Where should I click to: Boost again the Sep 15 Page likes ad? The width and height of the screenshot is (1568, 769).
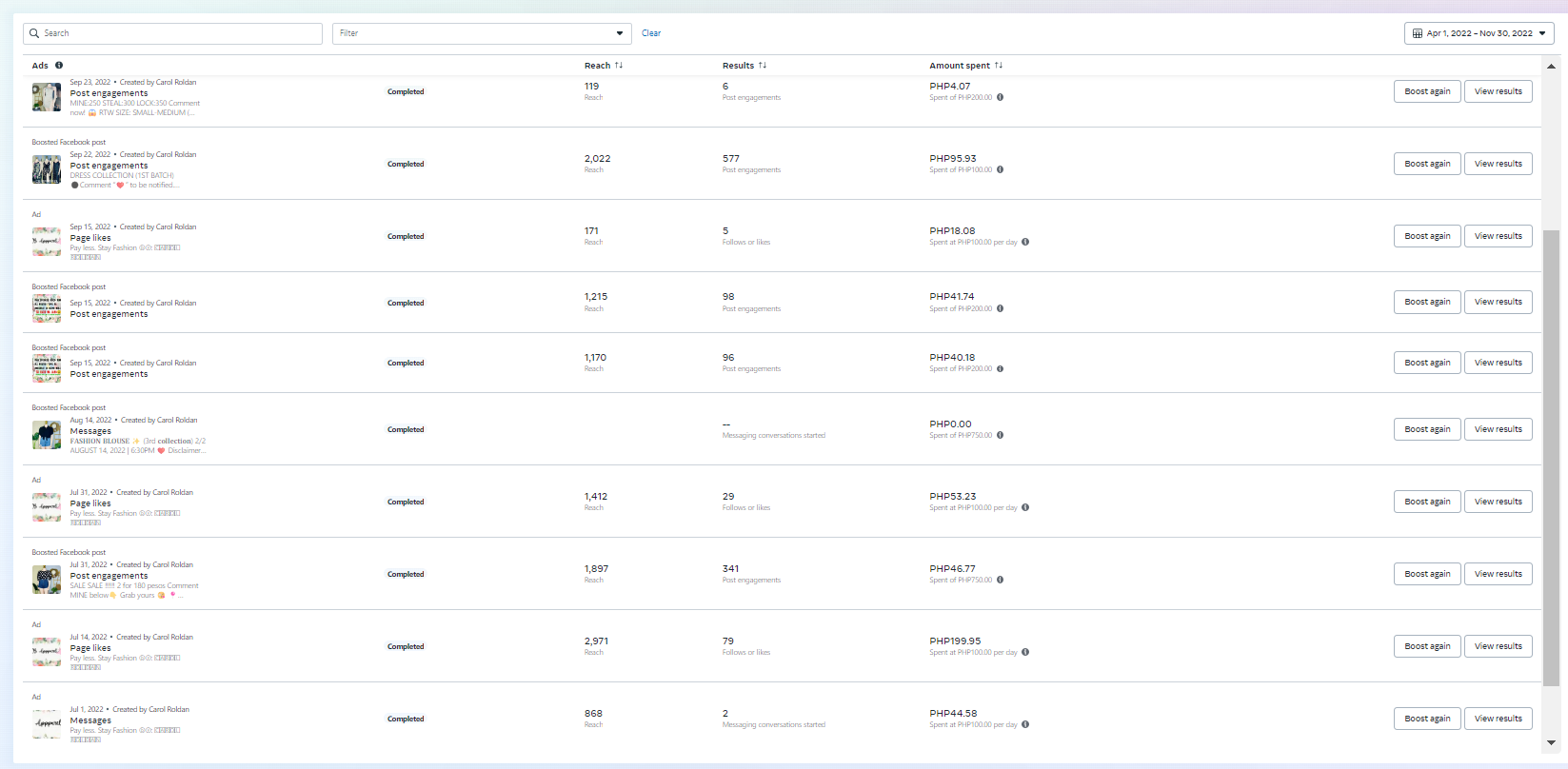[x=1427, y=236]
